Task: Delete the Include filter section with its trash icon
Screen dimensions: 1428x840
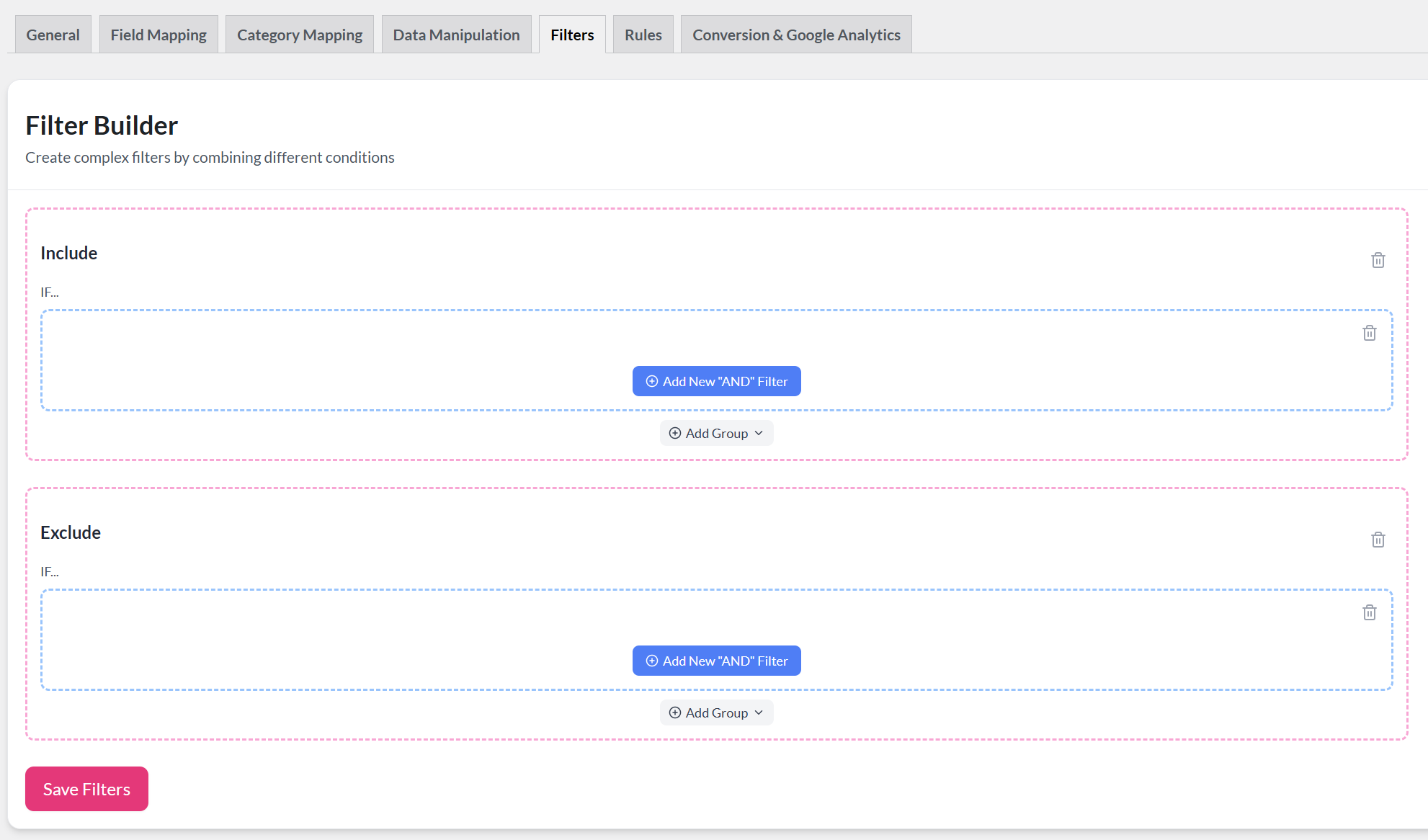Action: tap(1378, 260)
